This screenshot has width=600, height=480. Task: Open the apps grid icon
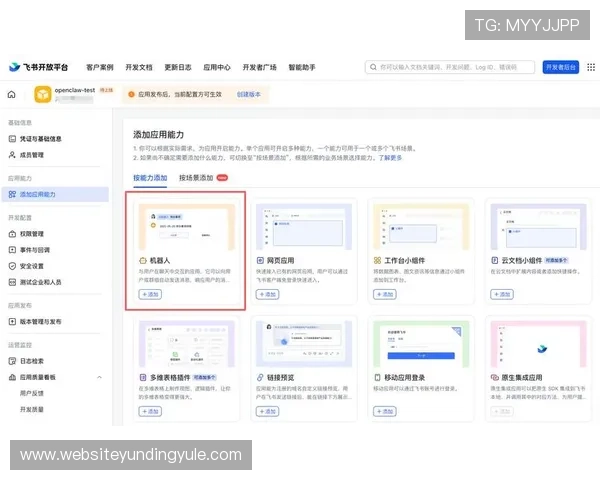tap(591, 67)
